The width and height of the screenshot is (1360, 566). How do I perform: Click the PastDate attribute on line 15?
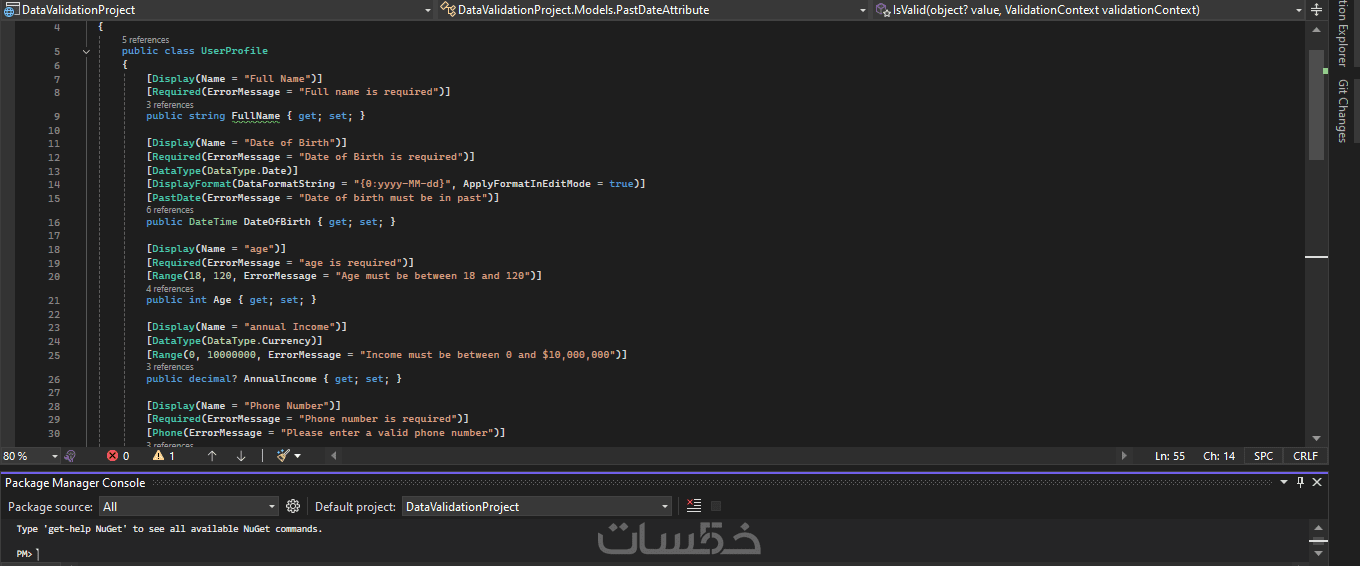(322, 198)
